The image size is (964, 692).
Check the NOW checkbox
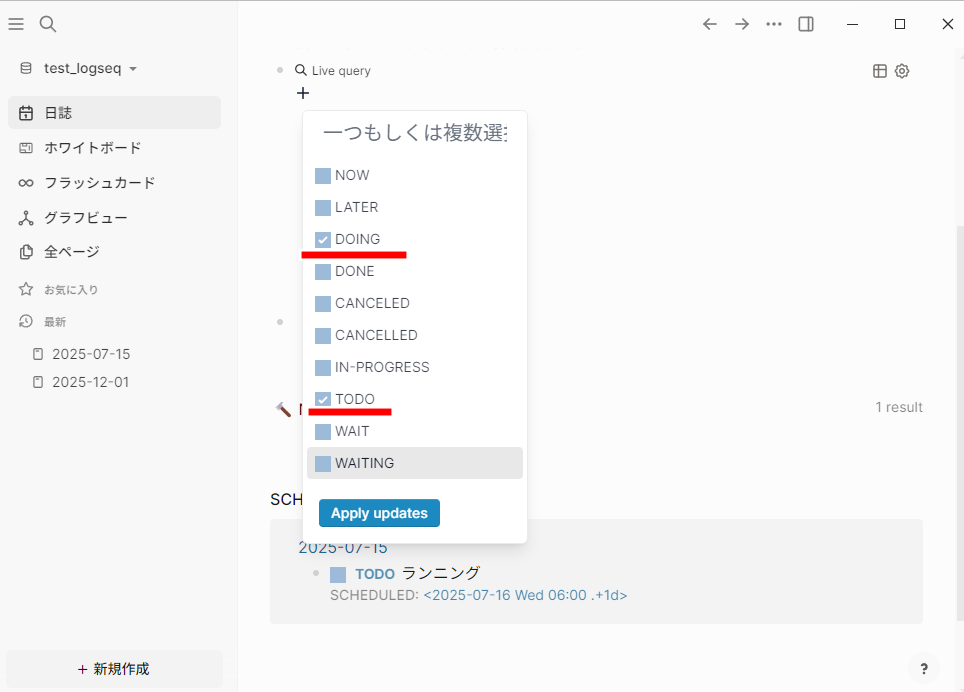pyautogui.click(x=323, y=176)
